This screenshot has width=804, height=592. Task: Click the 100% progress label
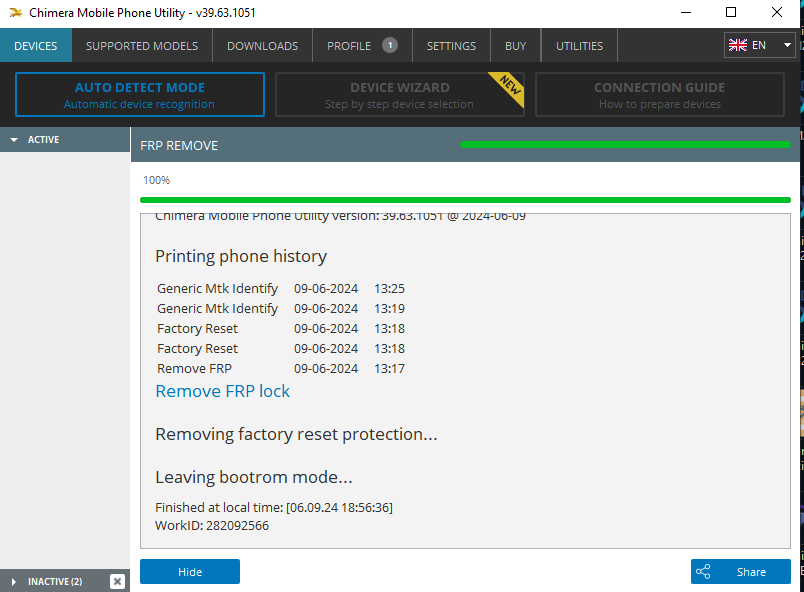point(156,180)
